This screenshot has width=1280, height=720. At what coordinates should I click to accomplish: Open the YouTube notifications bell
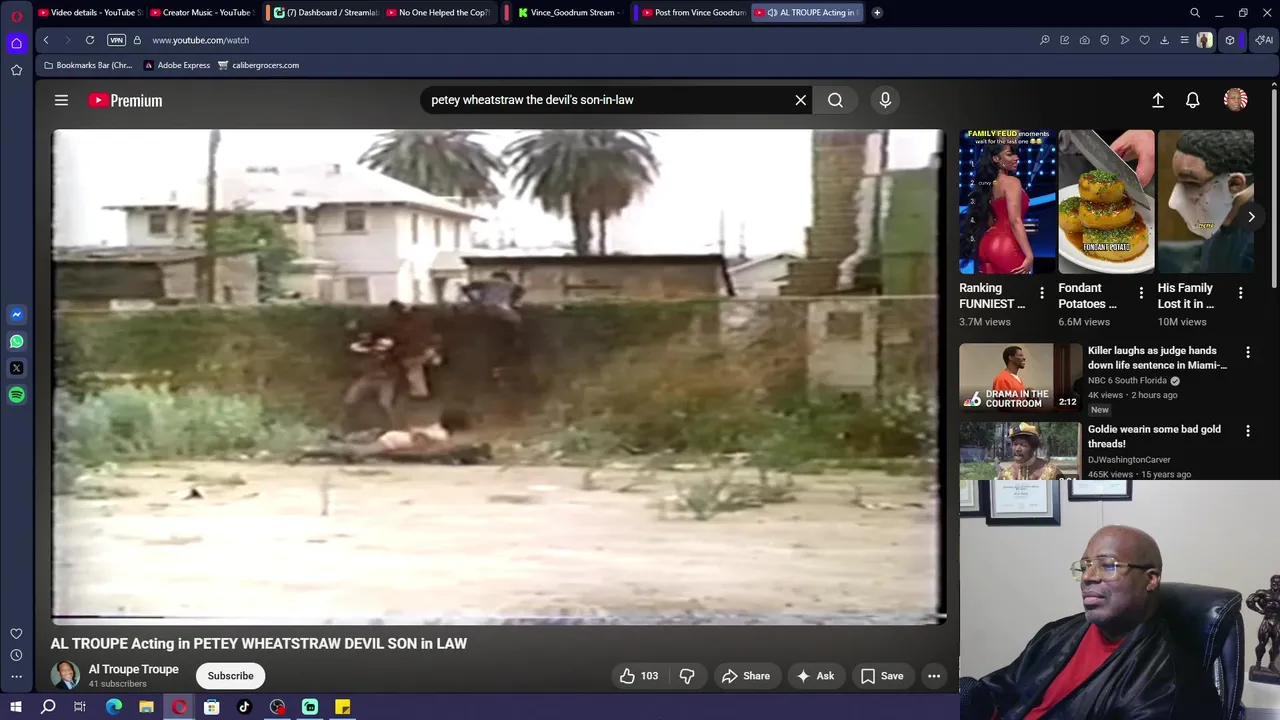1193,100
